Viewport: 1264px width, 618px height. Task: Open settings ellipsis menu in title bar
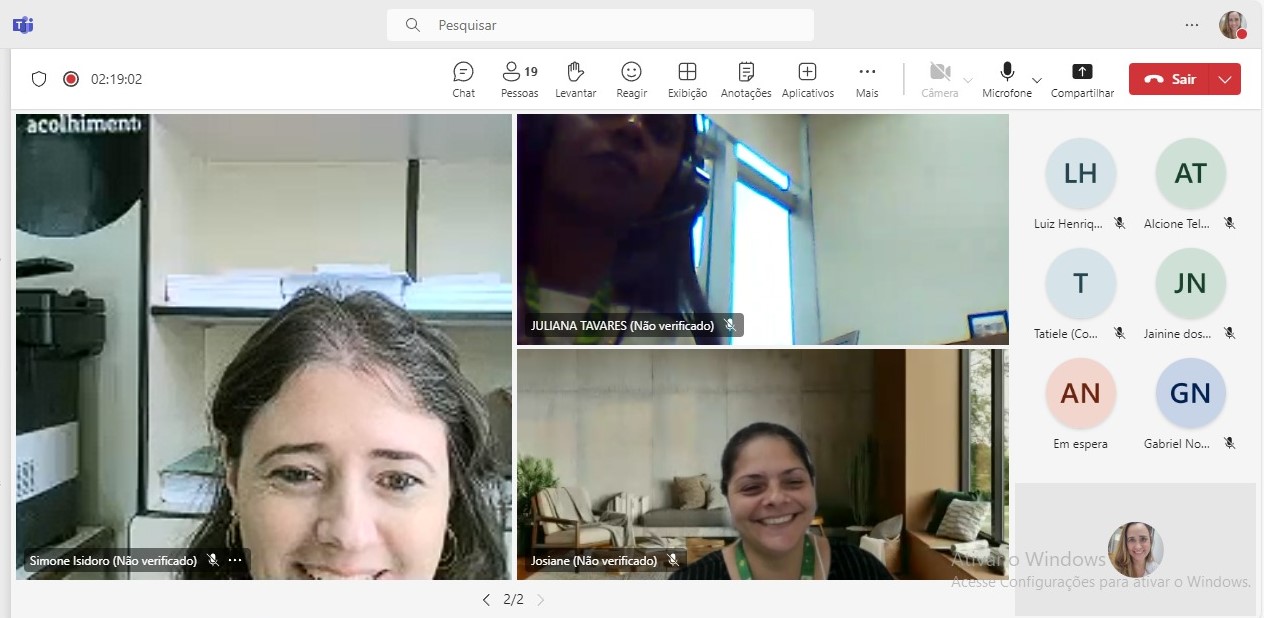click(1191, 25)
